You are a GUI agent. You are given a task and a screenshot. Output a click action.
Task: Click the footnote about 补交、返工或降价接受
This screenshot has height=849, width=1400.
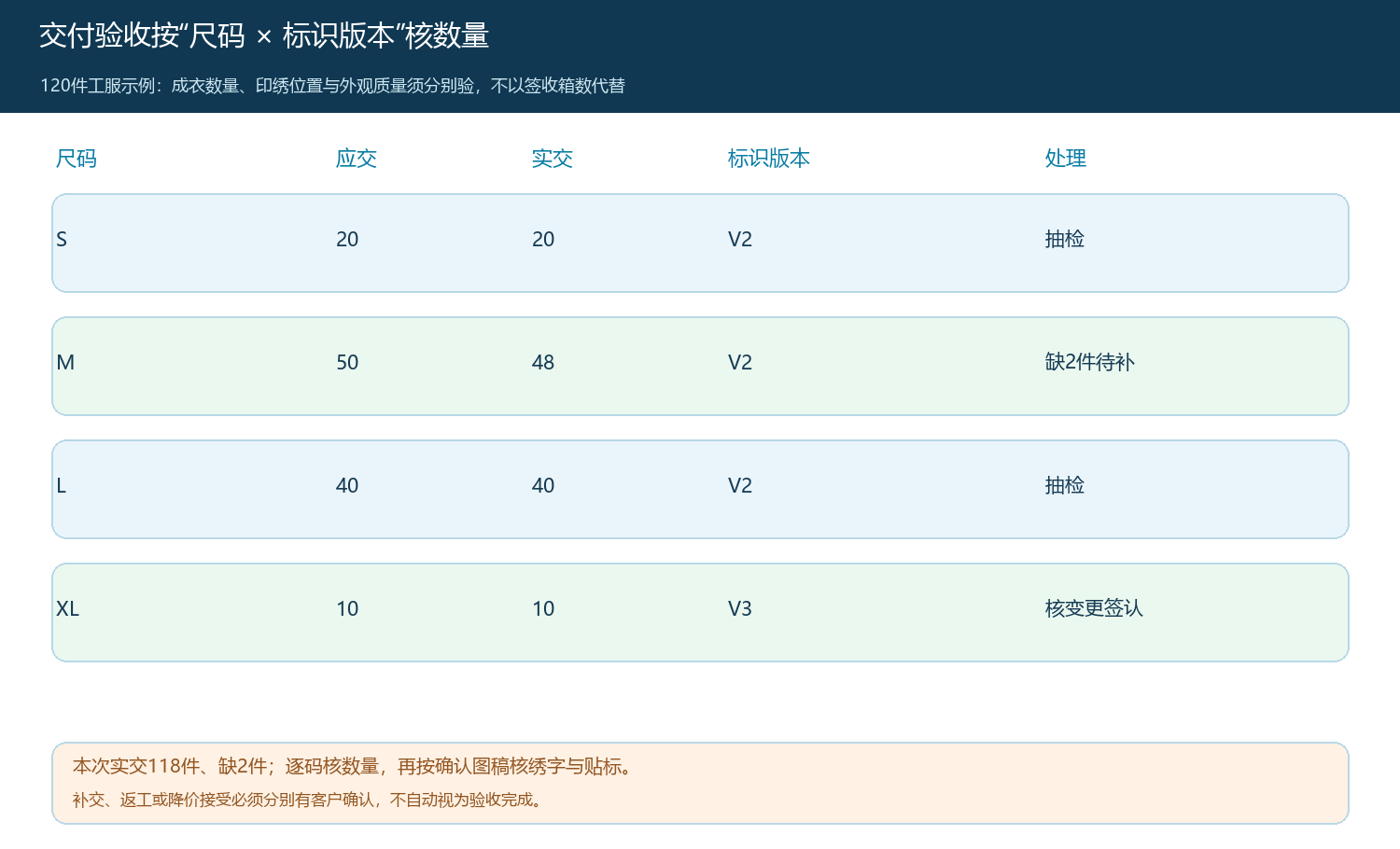coord(309,800)
